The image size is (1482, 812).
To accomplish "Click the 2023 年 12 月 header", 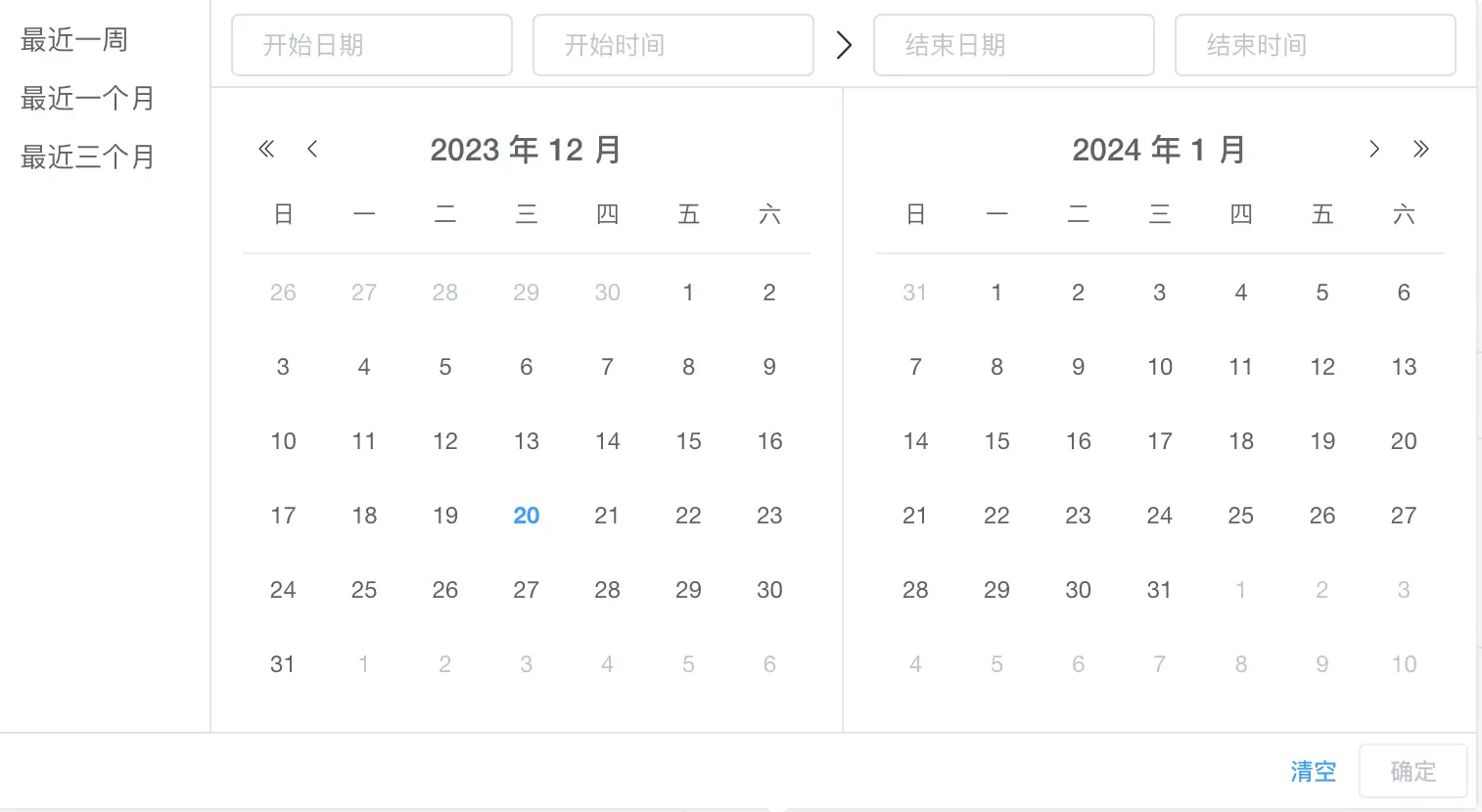I will 526,149.
